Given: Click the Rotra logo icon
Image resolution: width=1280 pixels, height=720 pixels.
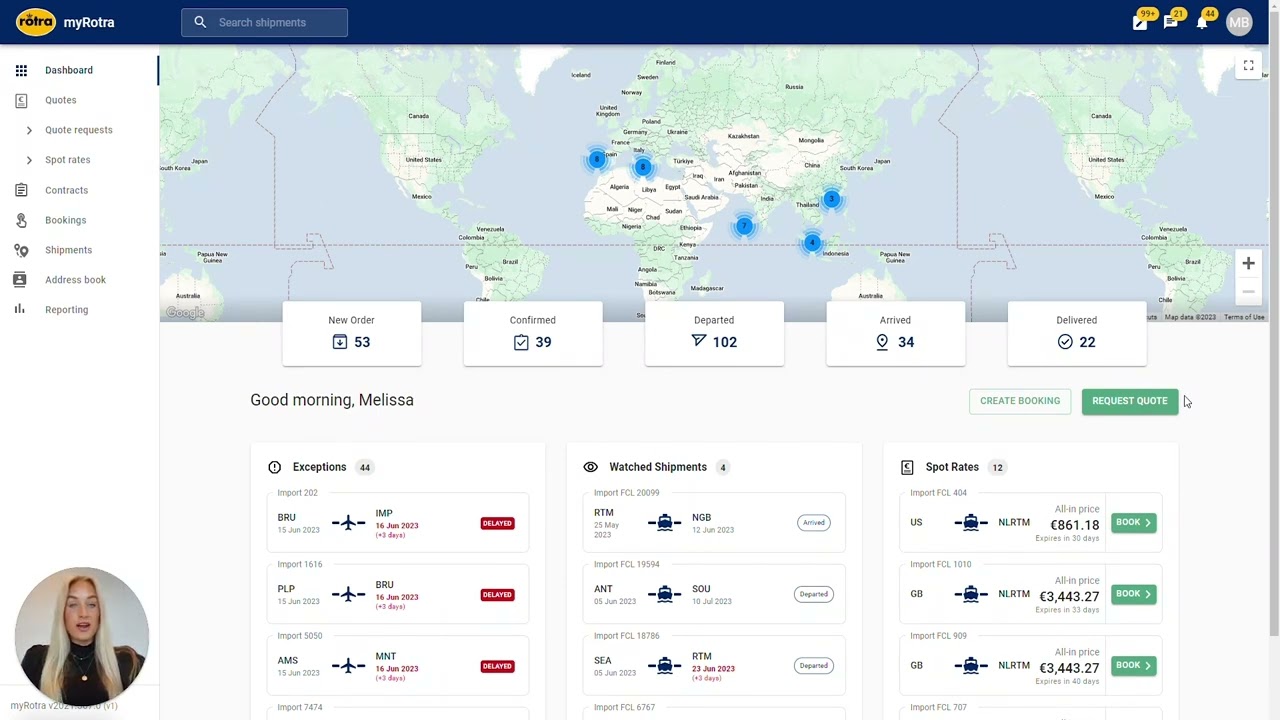Looking at the screenshot, I should [36, 21].
